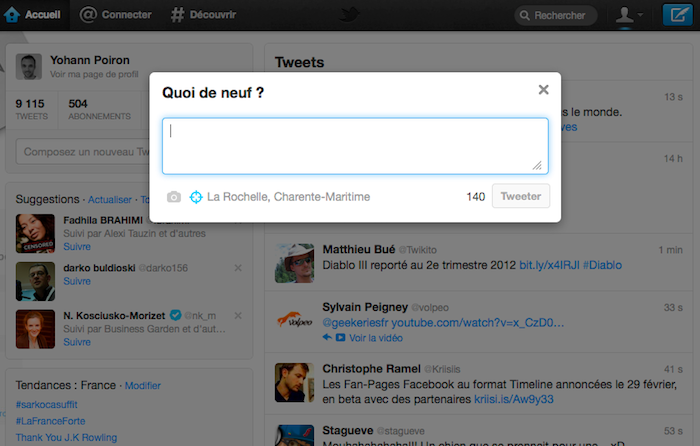The image size is (700, 446).
Task: Open the 9 115 Tweets count
Action: (31, 109)
